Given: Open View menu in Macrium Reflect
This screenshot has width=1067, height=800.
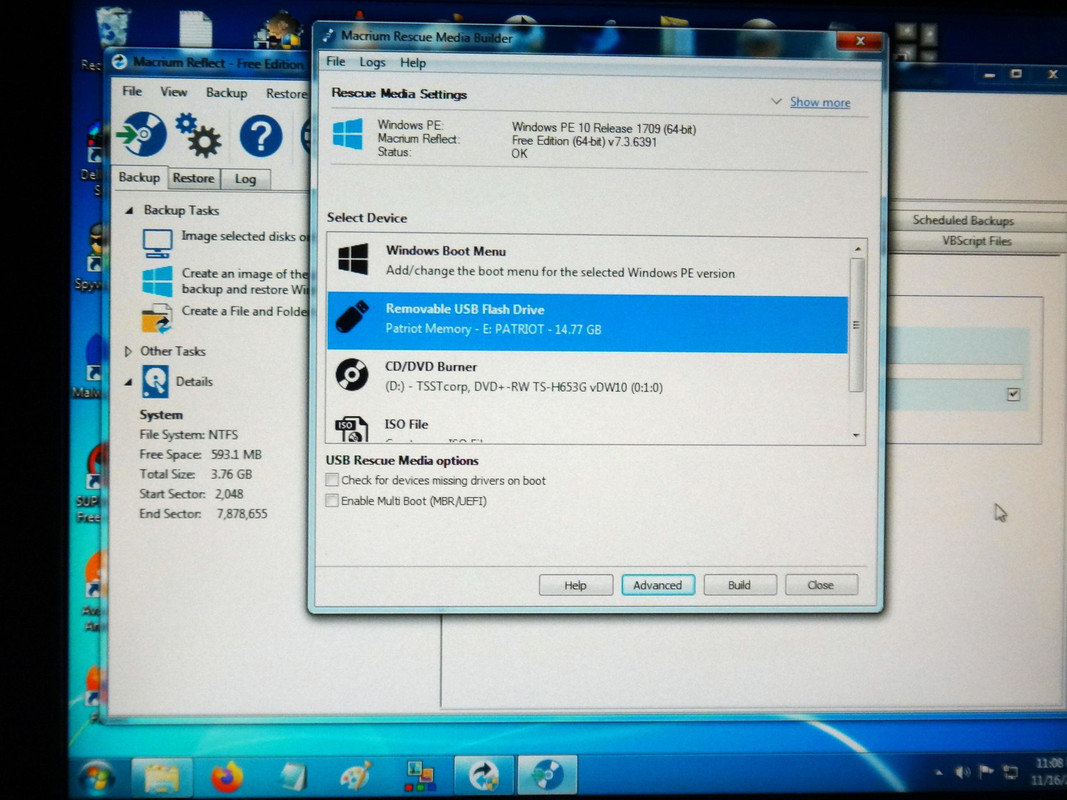Looking at the screenshot, I should point(174,92).
